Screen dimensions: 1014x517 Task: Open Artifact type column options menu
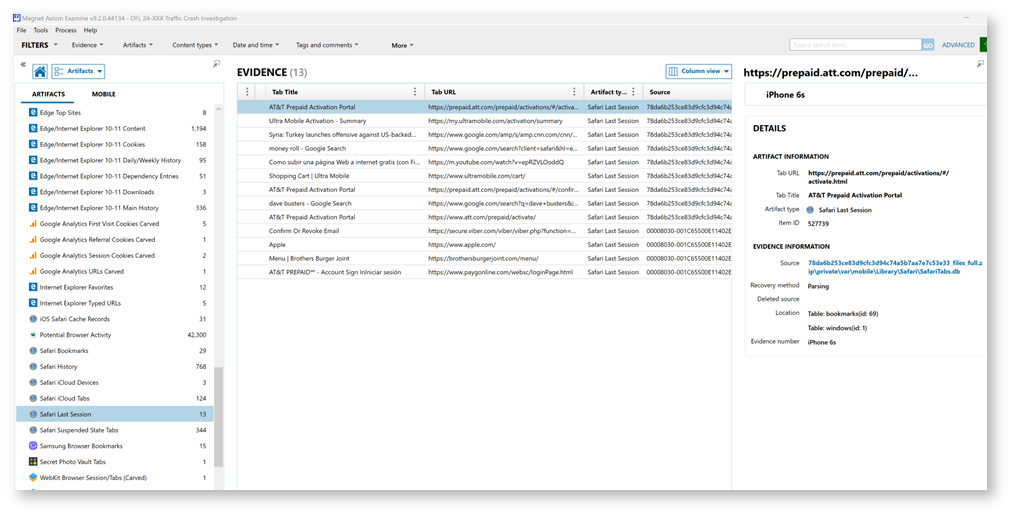coord(634,92)
